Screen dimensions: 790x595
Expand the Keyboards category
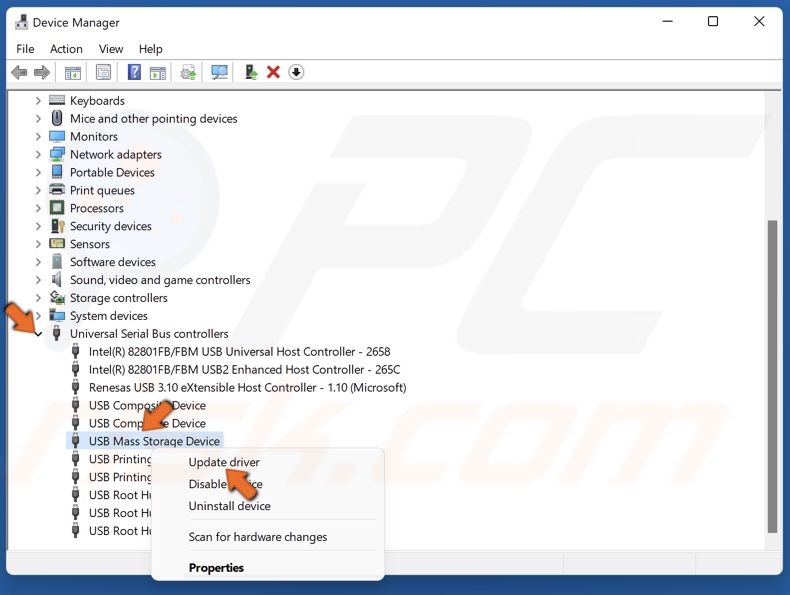[x=38, y=101]
